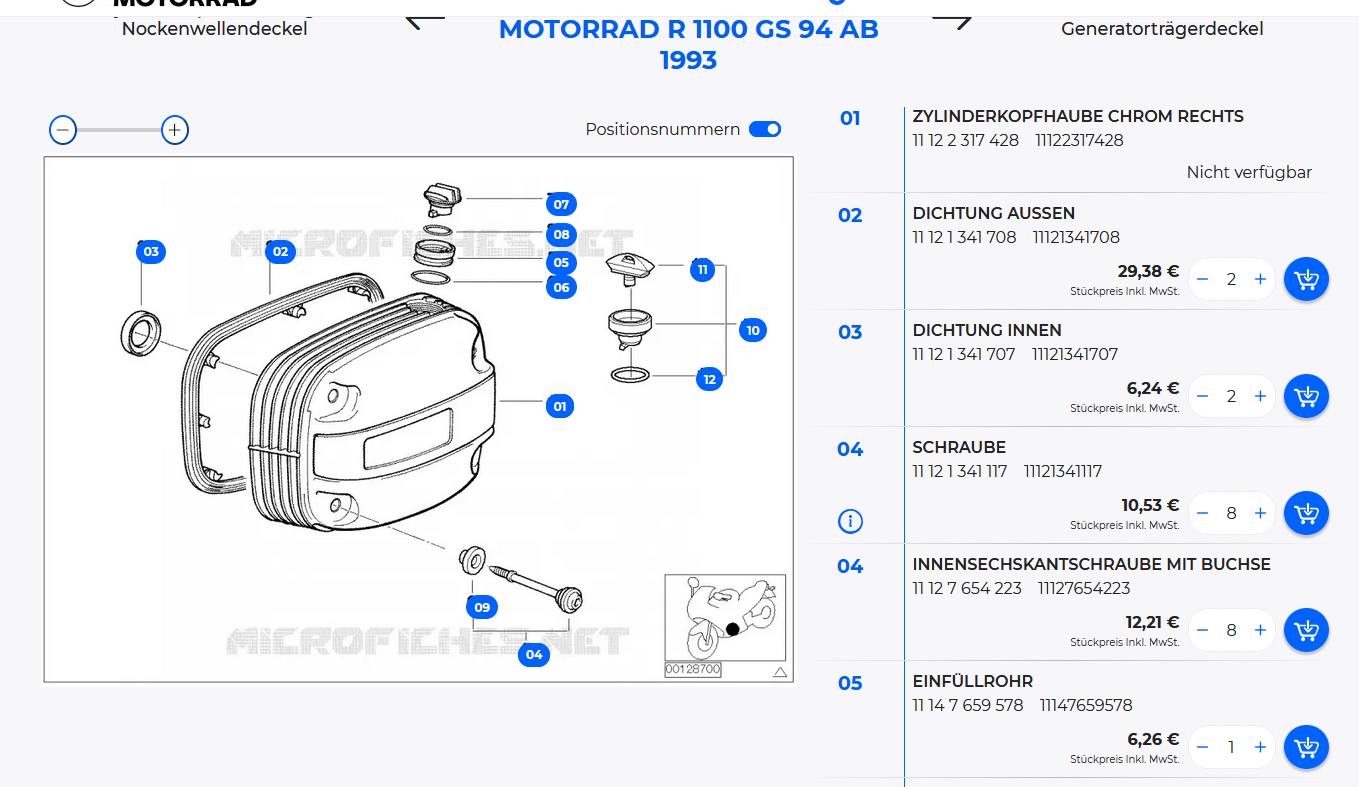Viewport: 1359px width, 787px height.
Task: Add Schraube 11121341117 to cart
Action: click(x=1306, y=513)
